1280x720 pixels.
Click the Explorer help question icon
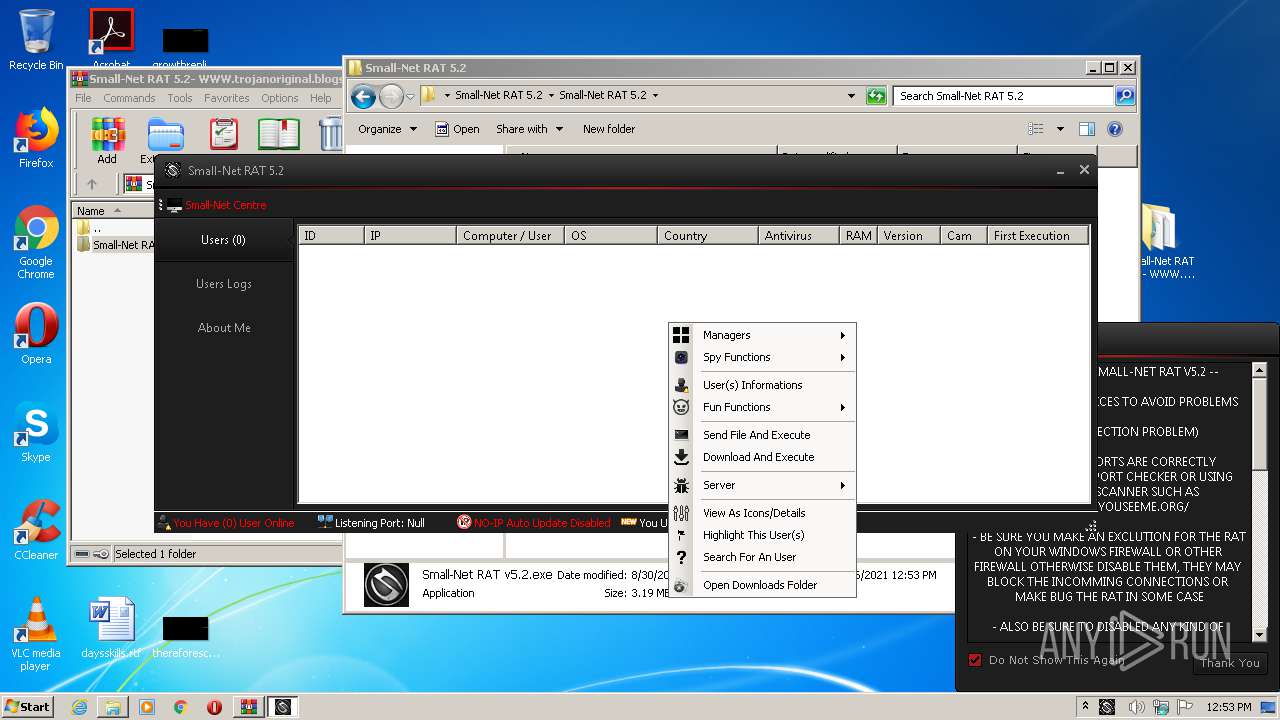click(1115, 129)
